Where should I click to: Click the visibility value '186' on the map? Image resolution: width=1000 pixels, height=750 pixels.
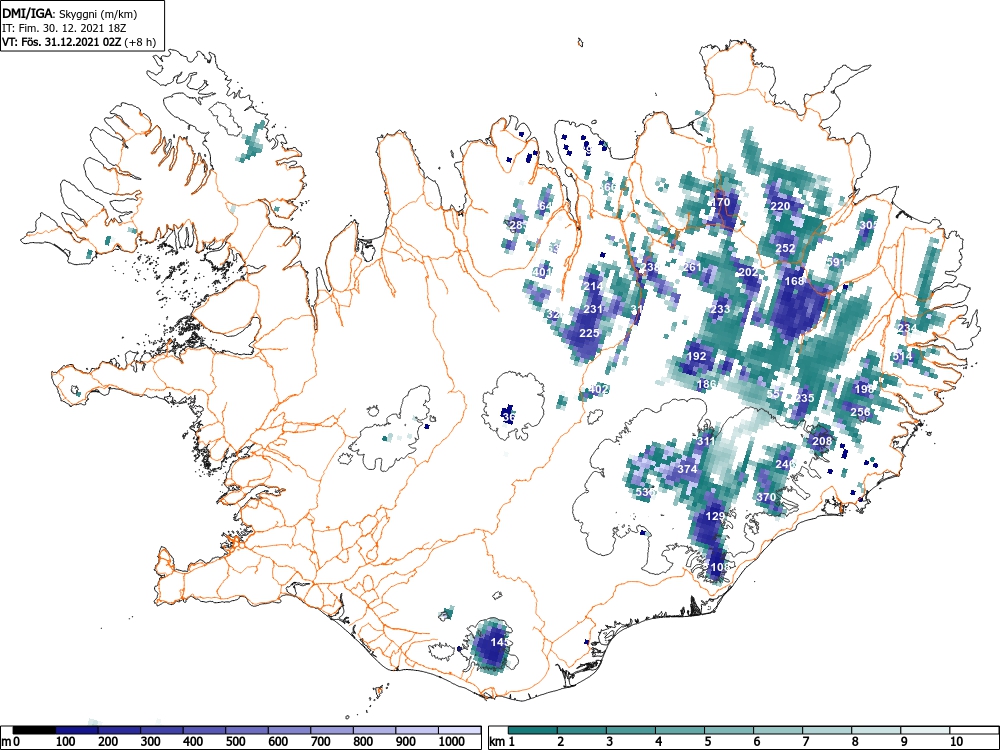click(x=706, y=384)
